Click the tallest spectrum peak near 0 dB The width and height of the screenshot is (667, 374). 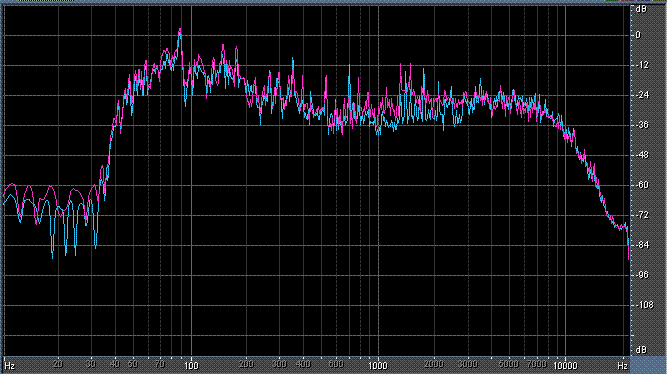click(x=180, y=31)
